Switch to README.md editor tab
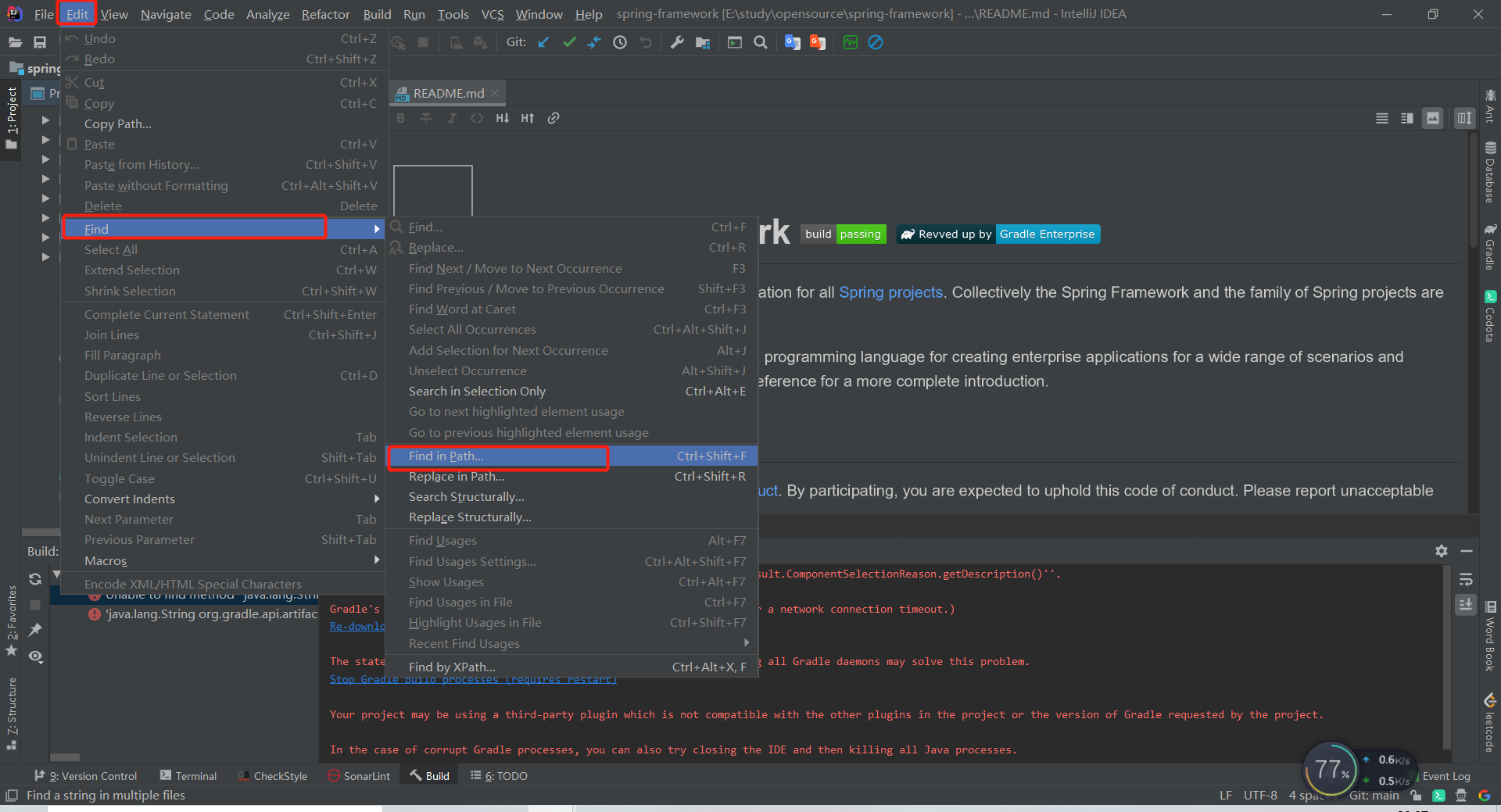1501x812 pixels. pyautogui.click(x=449, y=93)
